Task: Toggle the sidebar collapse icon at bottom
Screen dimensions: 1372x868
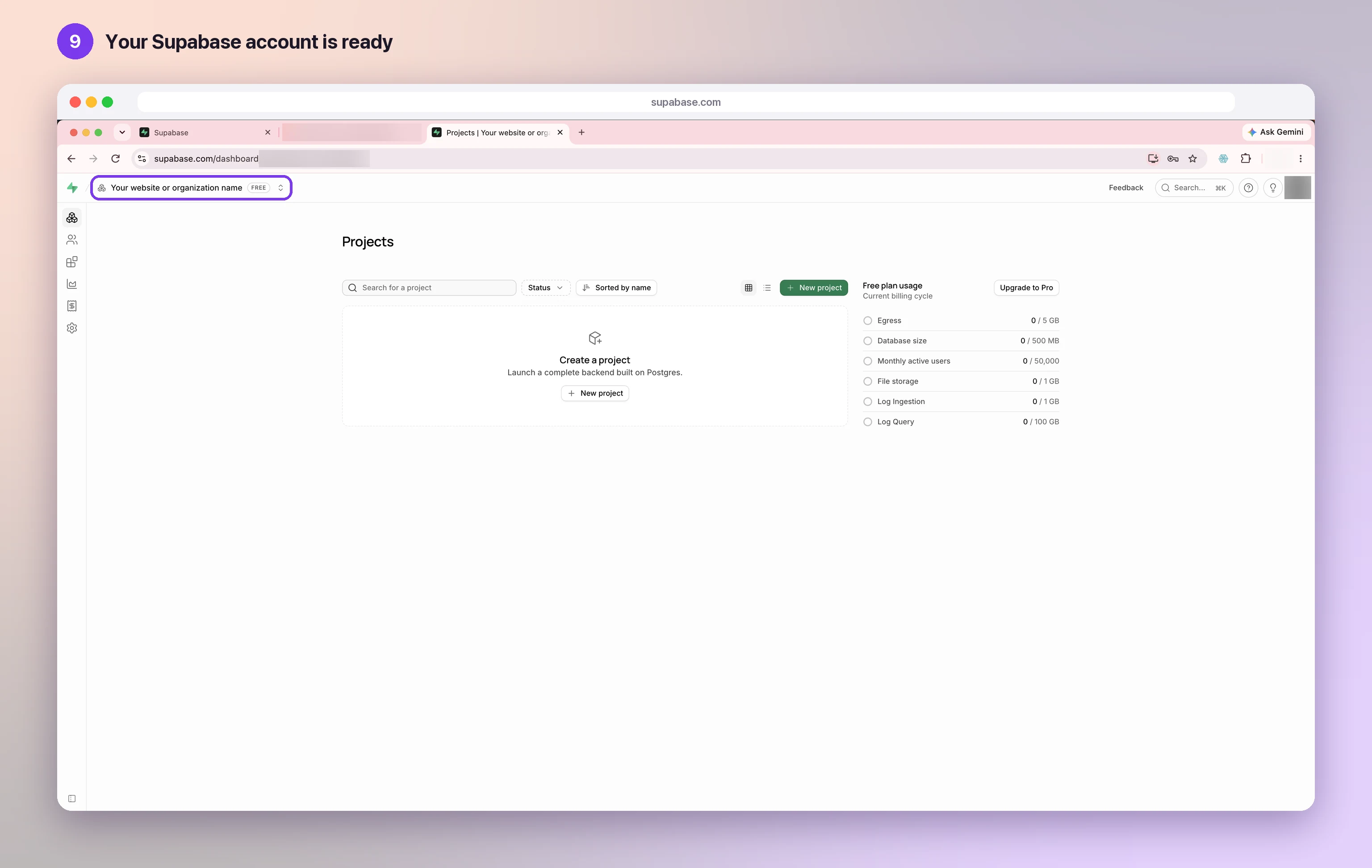Action: pyautogui.click(x=72, y=798)
